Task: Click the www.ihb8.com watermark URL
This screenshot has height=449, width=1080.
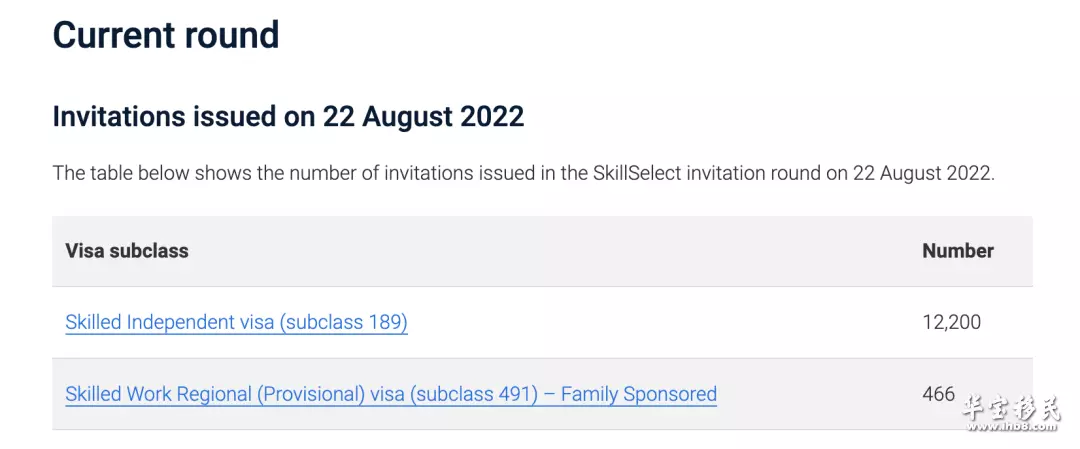Action: pos(1012,428)
